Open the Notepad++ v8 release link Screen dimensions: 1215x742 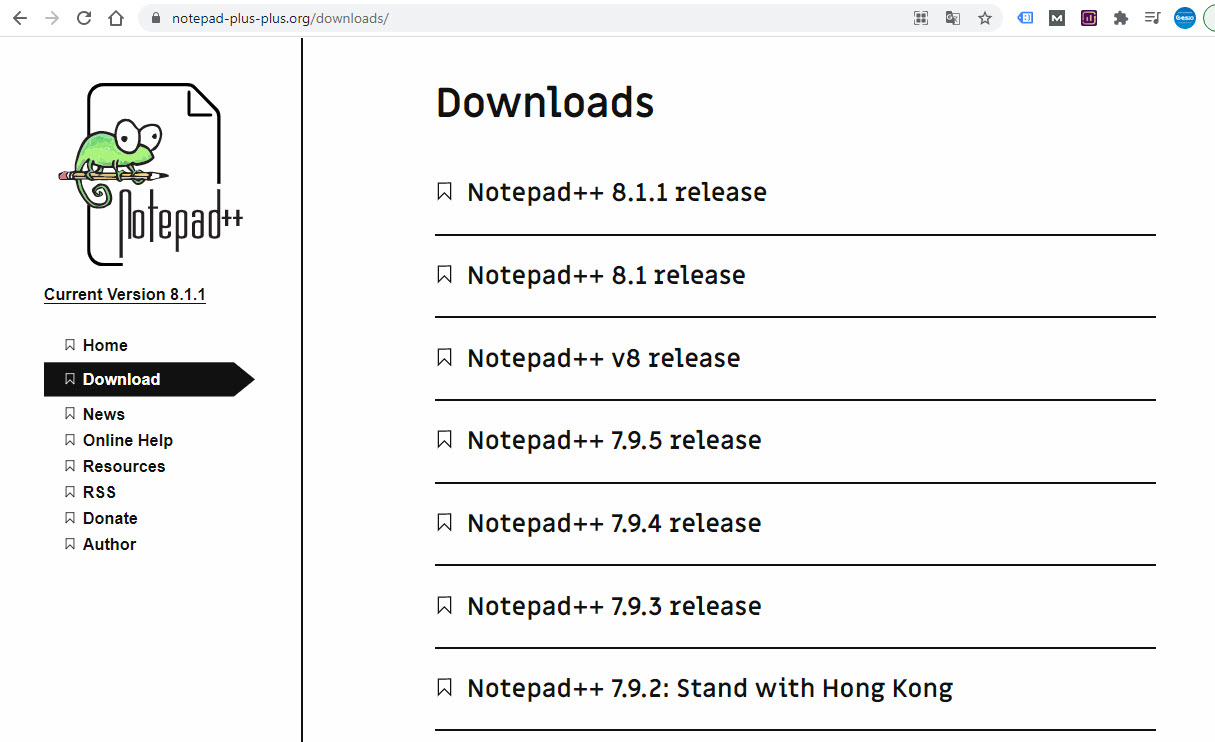[604, 358]
